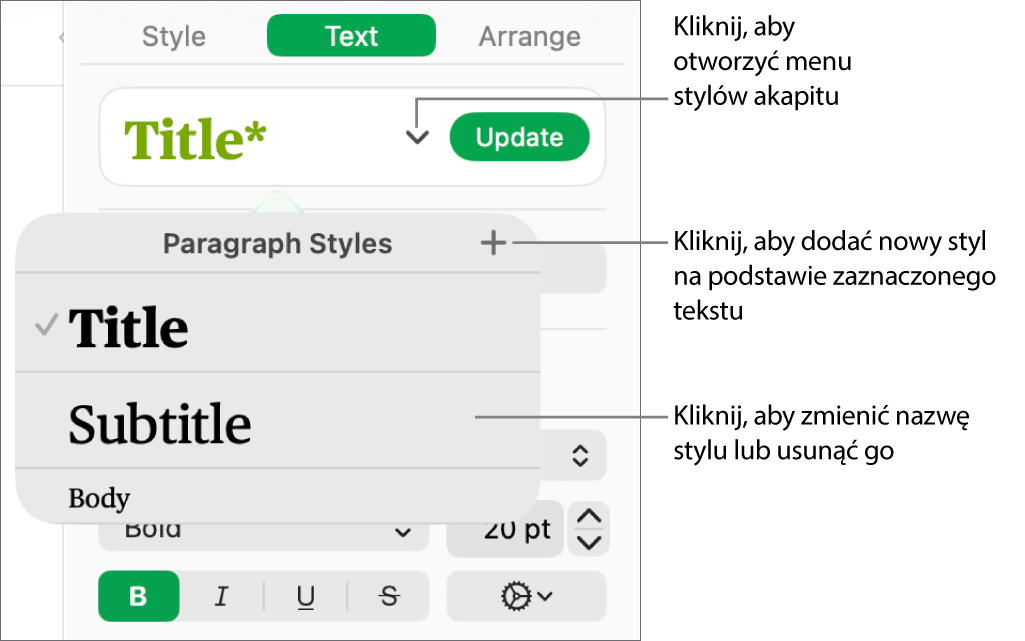Viewport: 1025px width, 641px height.
Task: Add new paragraph style with plus icon
Action: [x=494, y=242]
